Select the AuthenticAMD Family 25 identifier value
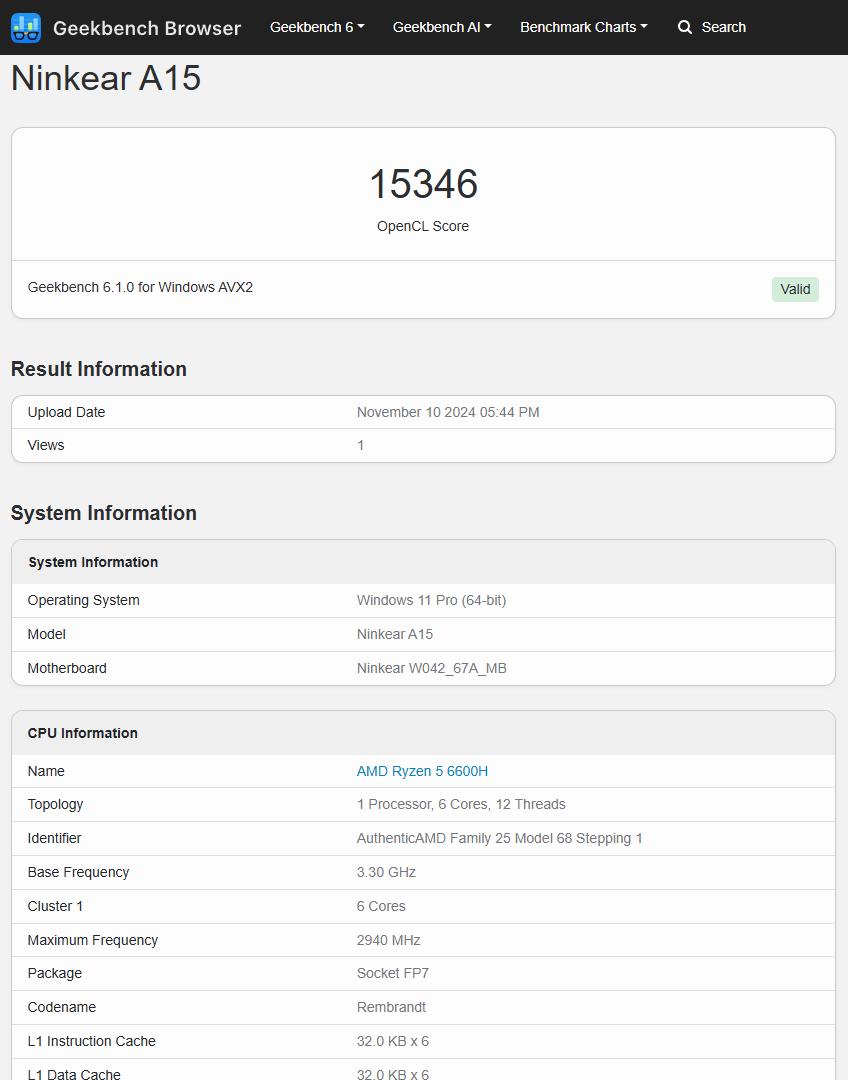Image resolution: width=848 pixels, height=1080 pixels. pos(499,838)
